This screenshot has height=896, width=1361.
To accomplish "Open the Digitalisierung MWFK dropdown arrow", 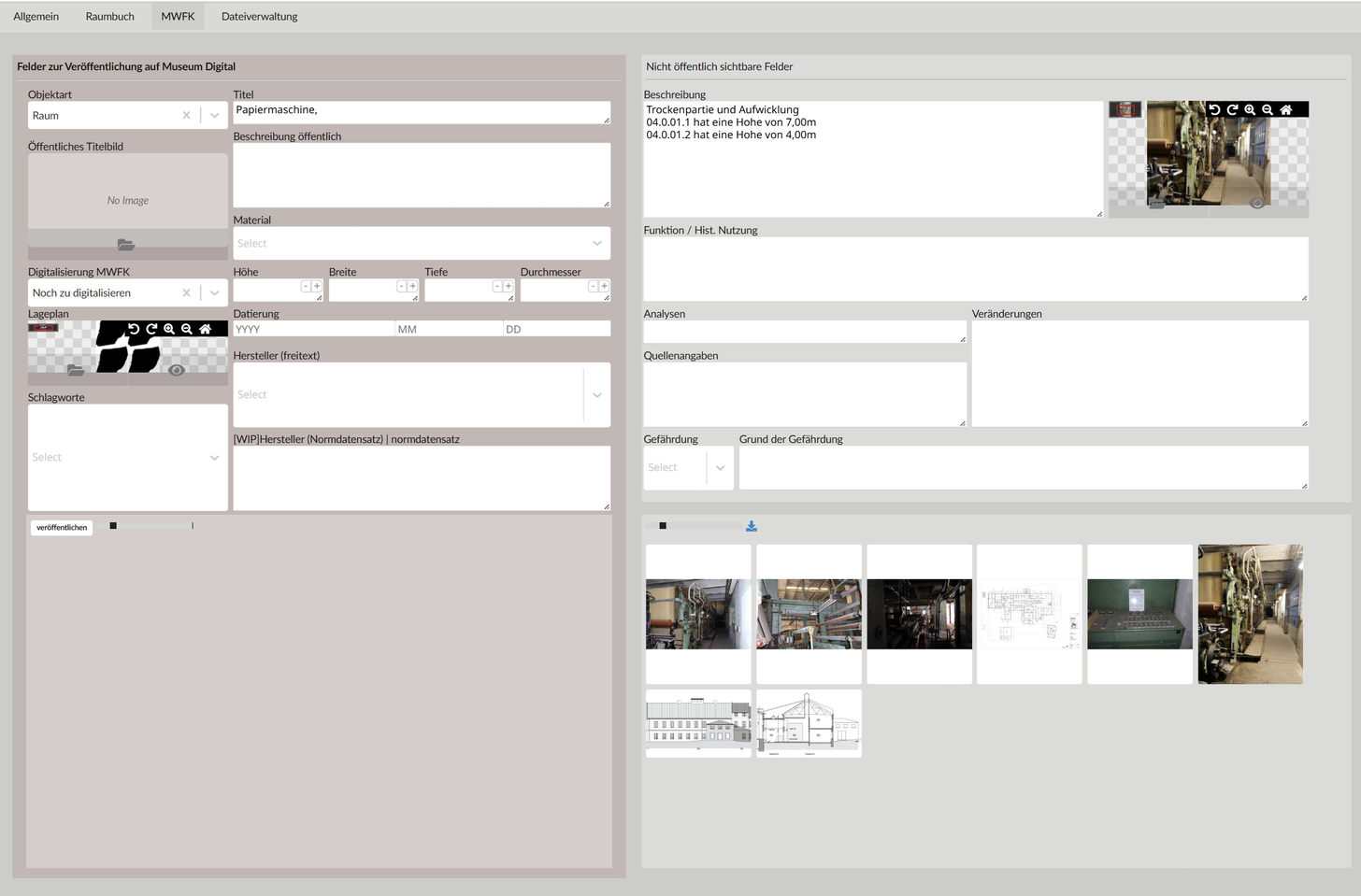I will (215, 293).
